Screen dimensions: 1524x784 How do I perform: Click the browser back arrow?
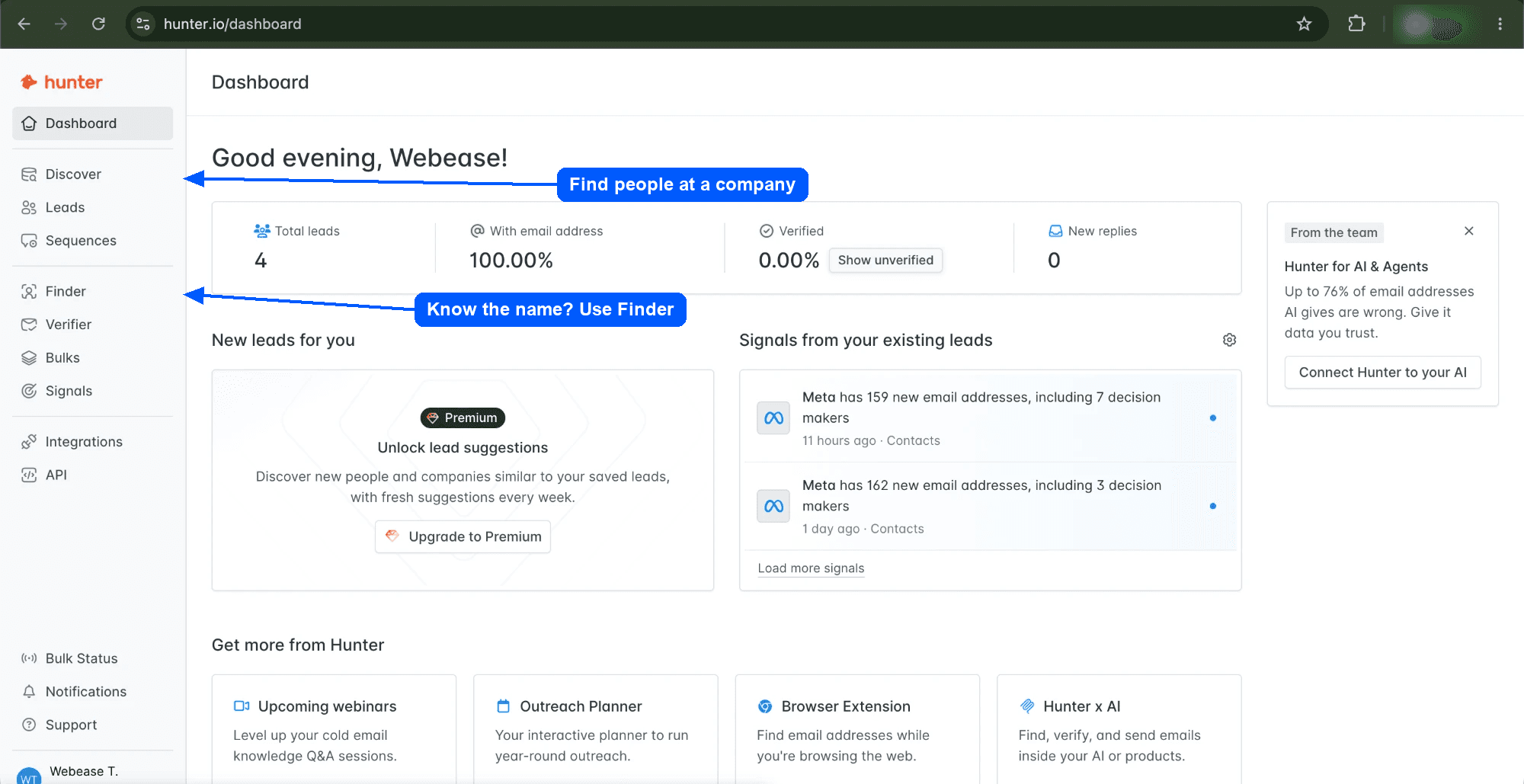[x=24, y=24]
